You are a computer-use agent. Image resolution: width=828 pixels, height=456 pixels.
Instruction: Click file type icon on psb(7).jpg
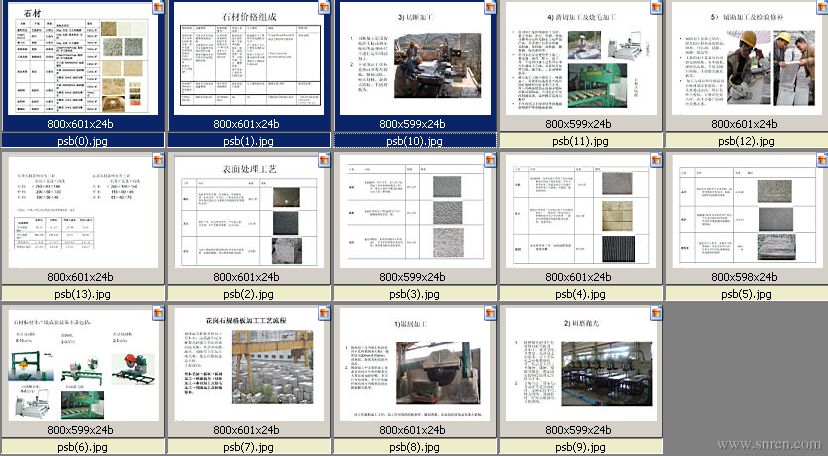pyautogui.click(x=324, y=313)
